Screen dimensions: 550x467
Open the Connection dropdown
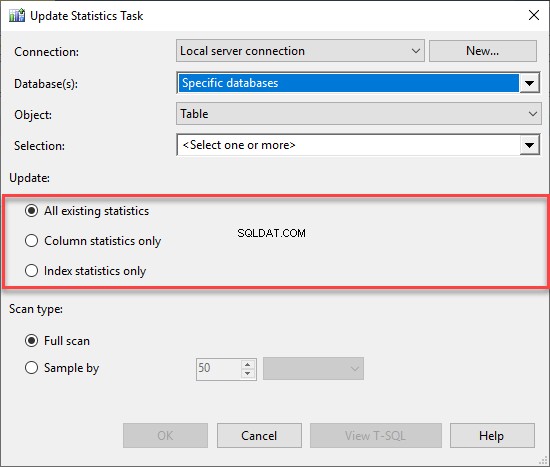coord(300,51)
